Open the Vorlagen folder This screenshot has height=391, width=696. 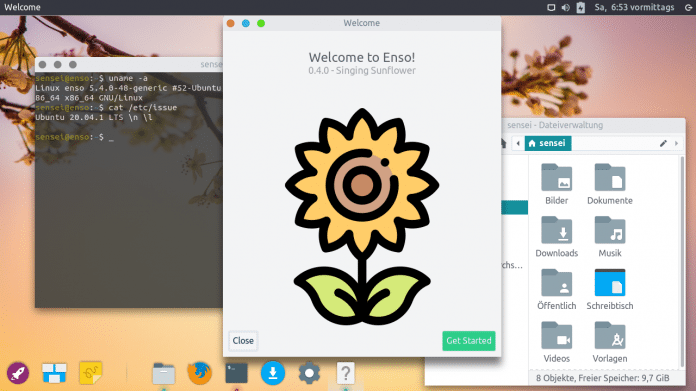[610, 342]
